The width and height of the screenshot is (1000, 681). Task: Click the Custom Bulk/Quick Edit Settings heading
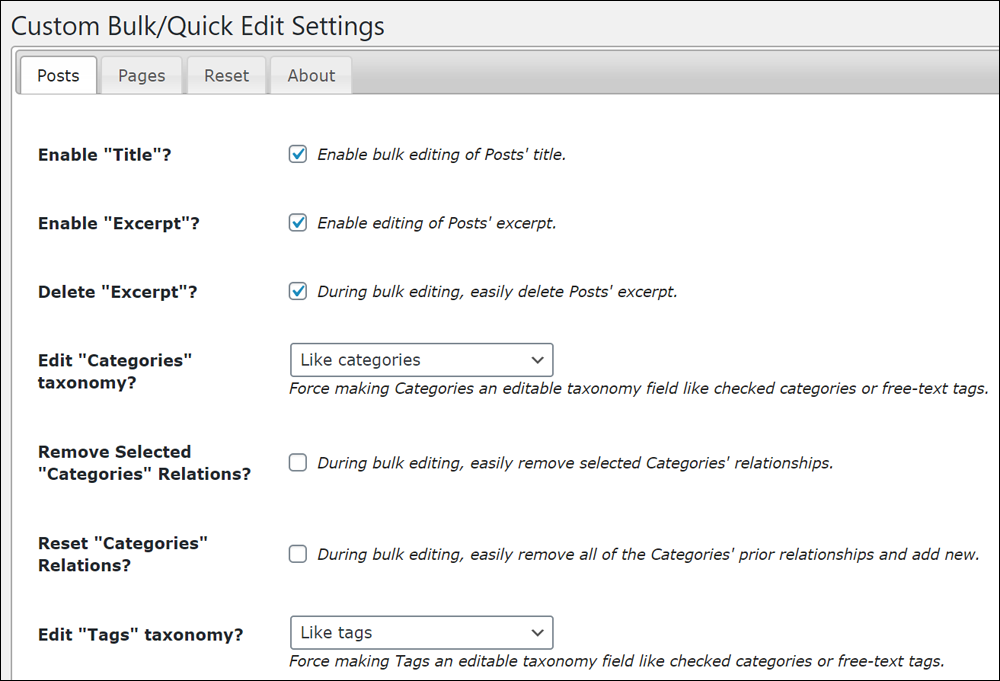[198, 26]
